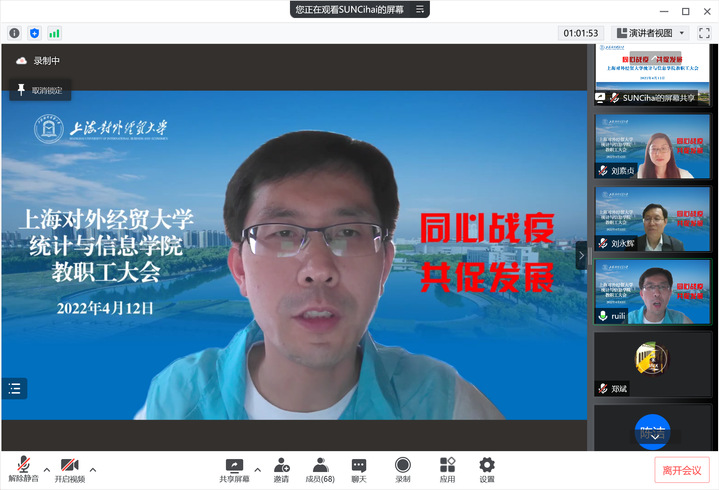Enter full screen with the top-right icon
719x490 pixels.
pyautogui.click(x=704, y=33)
